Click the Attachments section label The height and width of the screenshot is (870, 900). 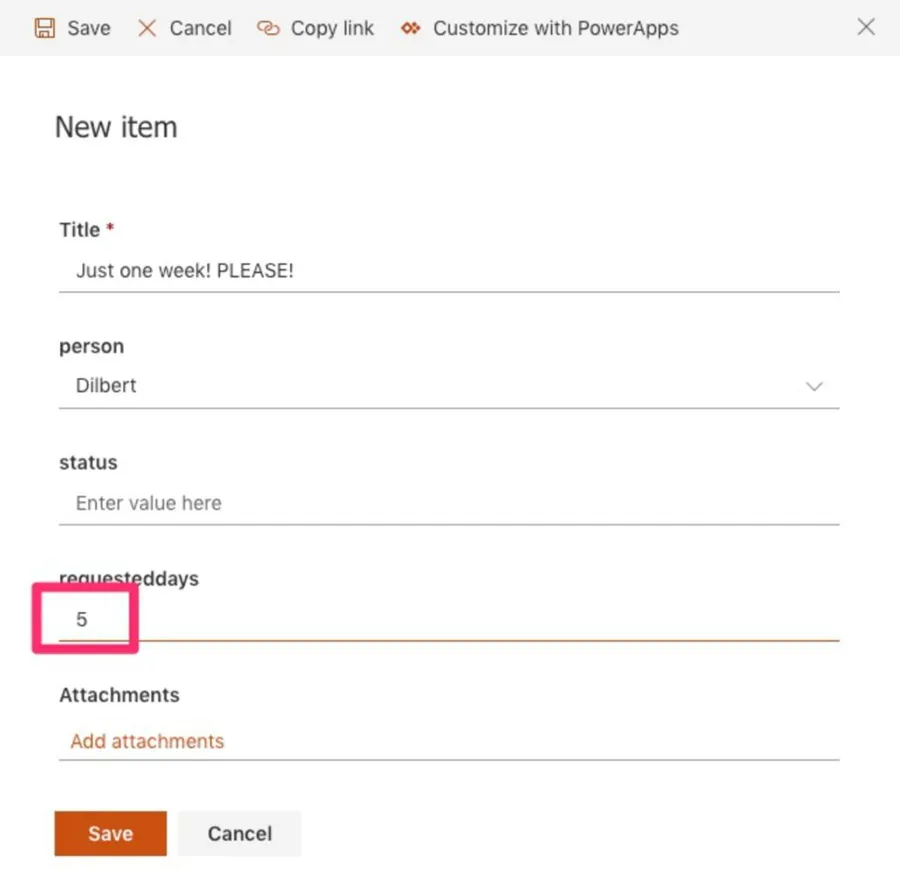119,695
